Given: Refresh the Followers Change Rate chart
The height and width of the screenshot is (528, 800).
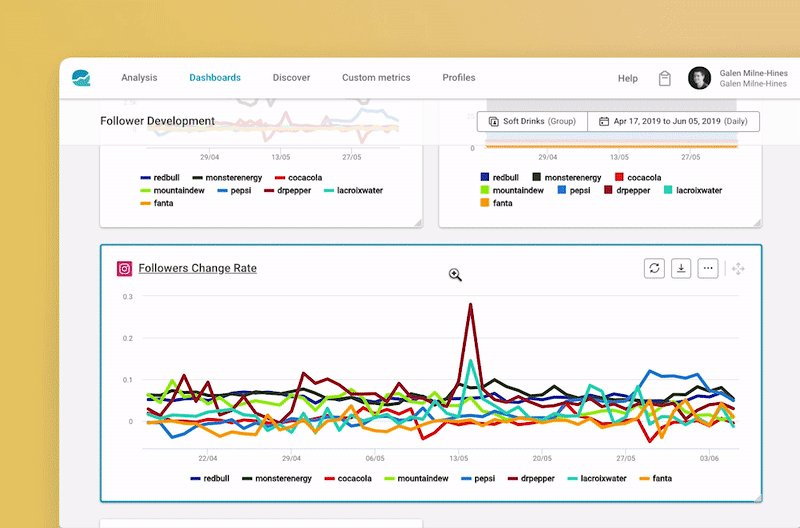Looking at the screenshot, I should [x=654, y=268].
